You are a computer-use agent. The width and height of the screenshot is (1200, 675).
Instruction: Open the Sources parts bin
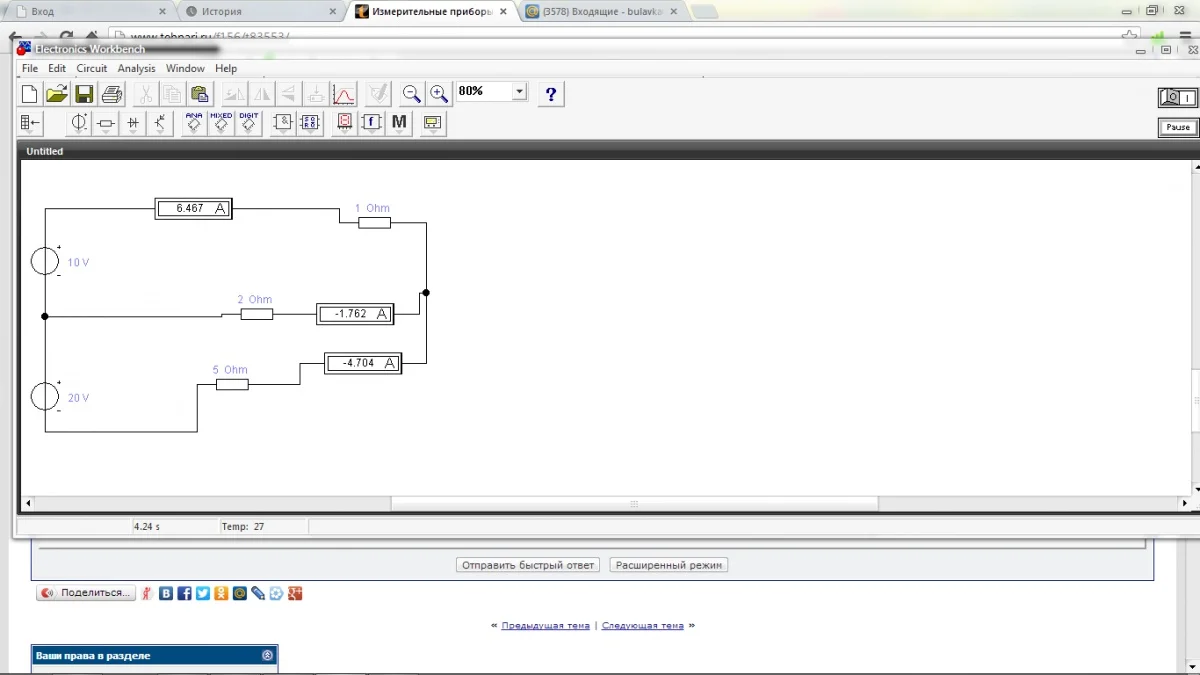click(x=79, y=123)
